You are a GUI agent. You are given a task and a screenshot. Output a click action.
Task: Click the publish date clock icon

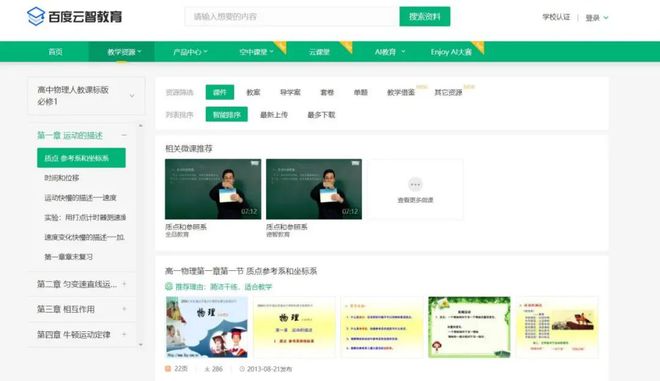coord(242,369)
